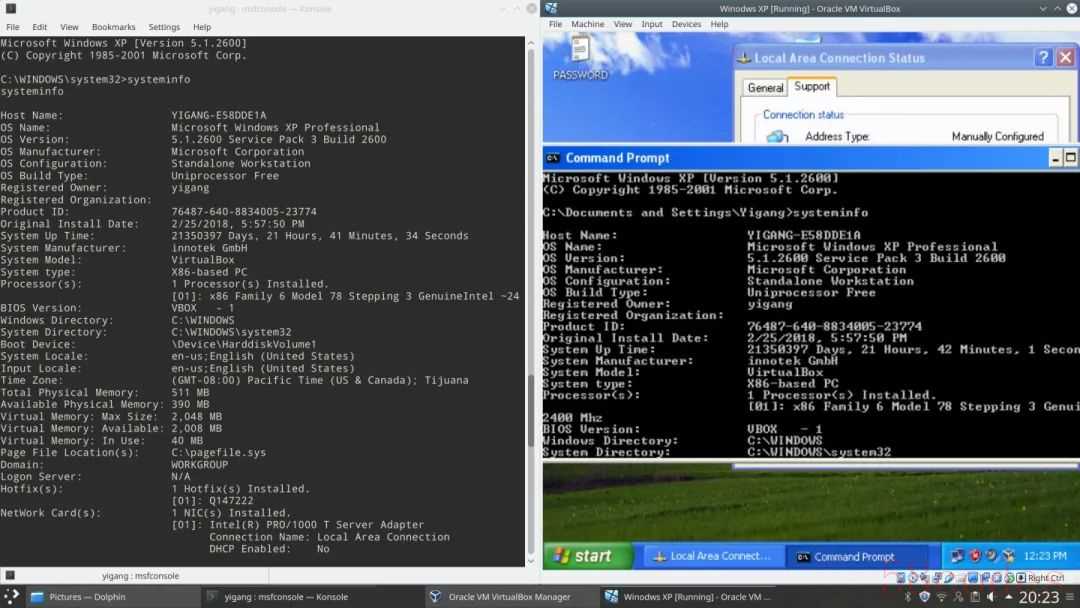Click Address Type Manually Configured value
This screenshot has height=608, width=1080.
pyautogui.click(x=997, y=136)
